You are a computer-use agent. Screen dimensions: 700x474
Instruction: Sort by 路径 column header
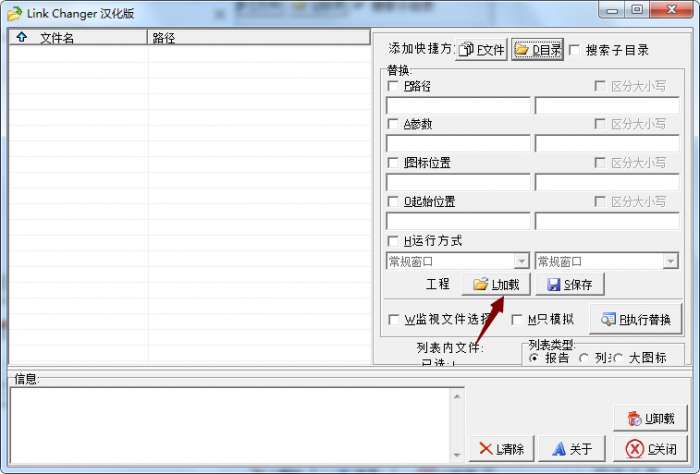point(258,38)
